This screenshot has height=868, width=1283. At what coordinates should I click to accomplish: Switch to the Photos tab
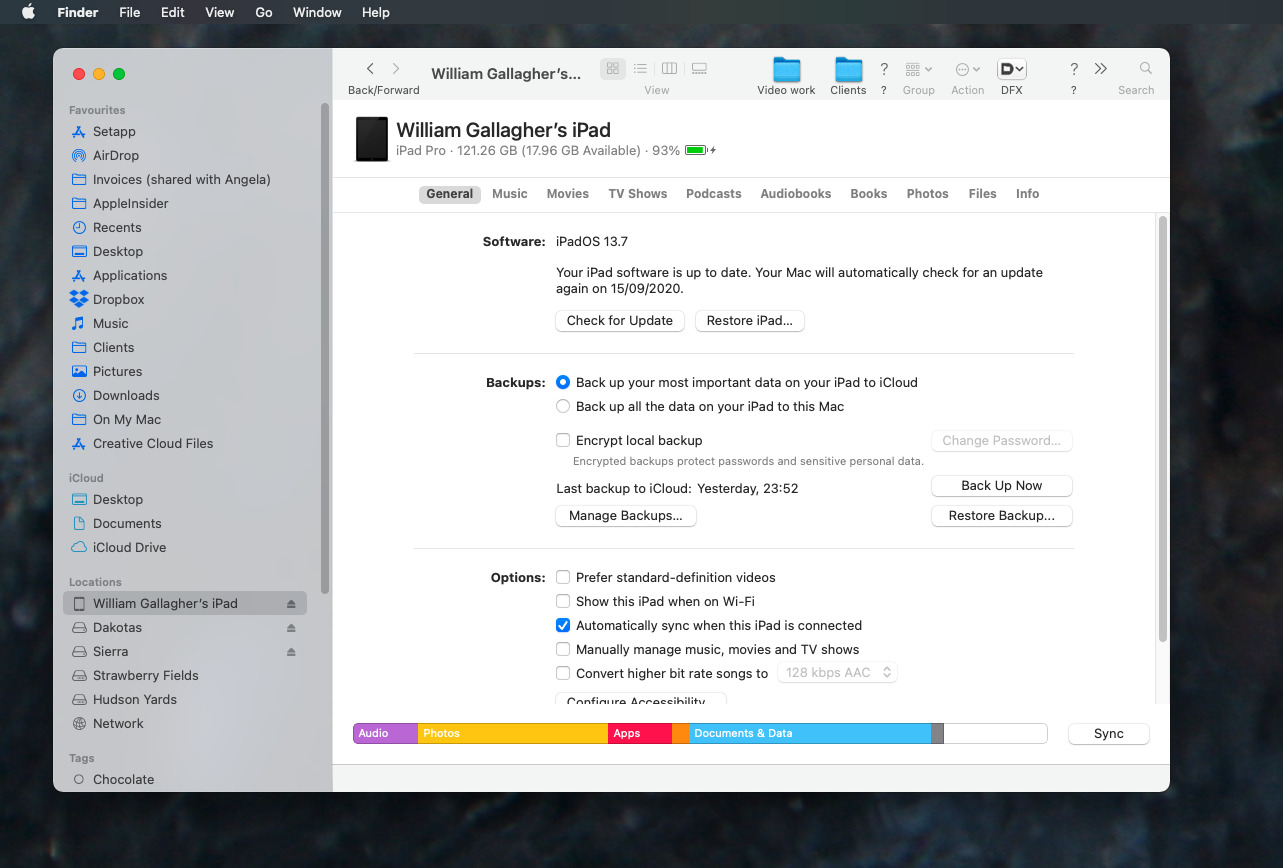928,194
